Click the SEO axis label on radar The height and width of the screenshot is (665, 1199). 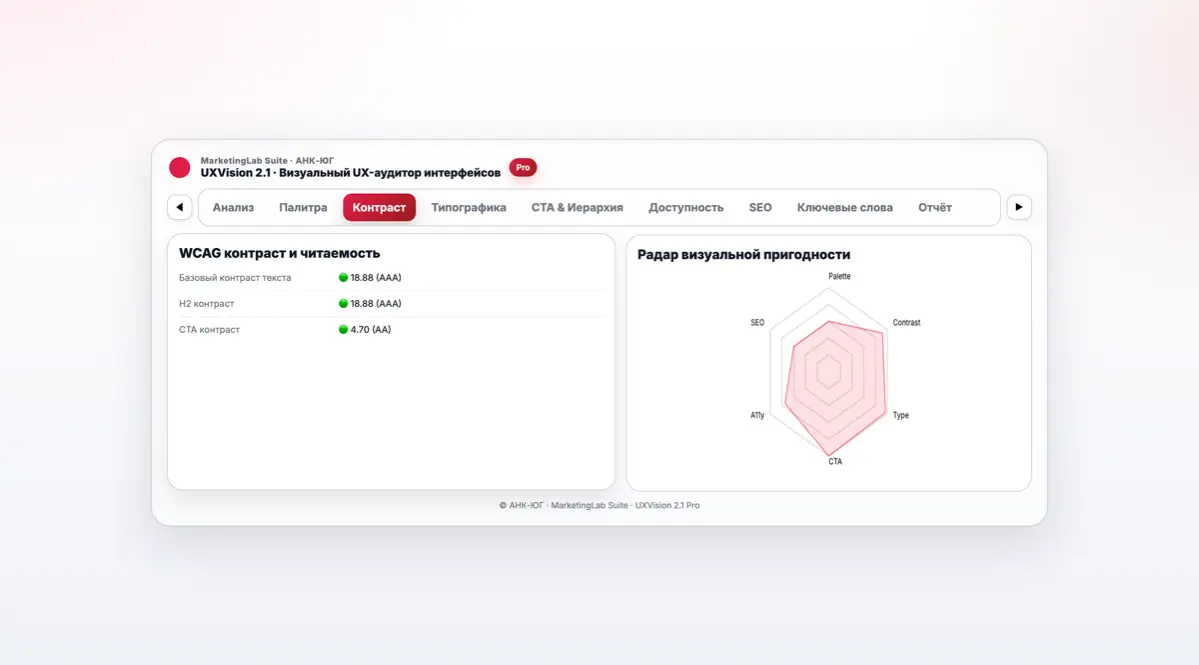click(x=757, y=323)
